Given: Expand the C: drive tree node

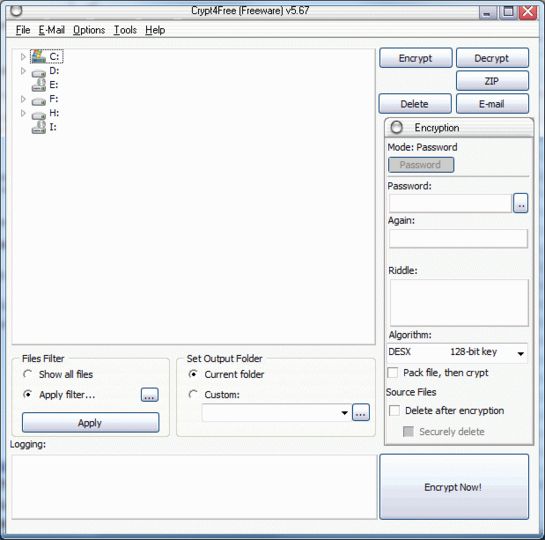Looking at the screenshot, I should coord(23,57).
